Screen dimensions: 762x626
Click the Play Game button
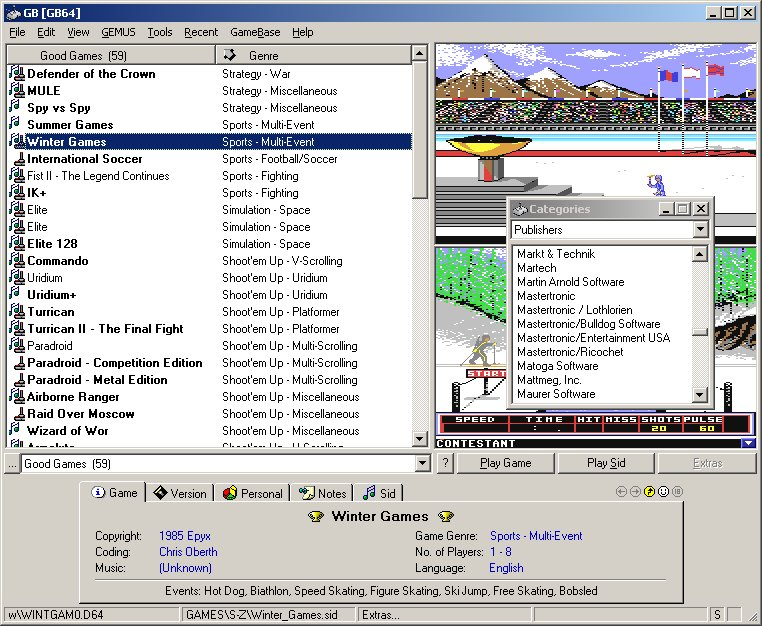point(505,463)
